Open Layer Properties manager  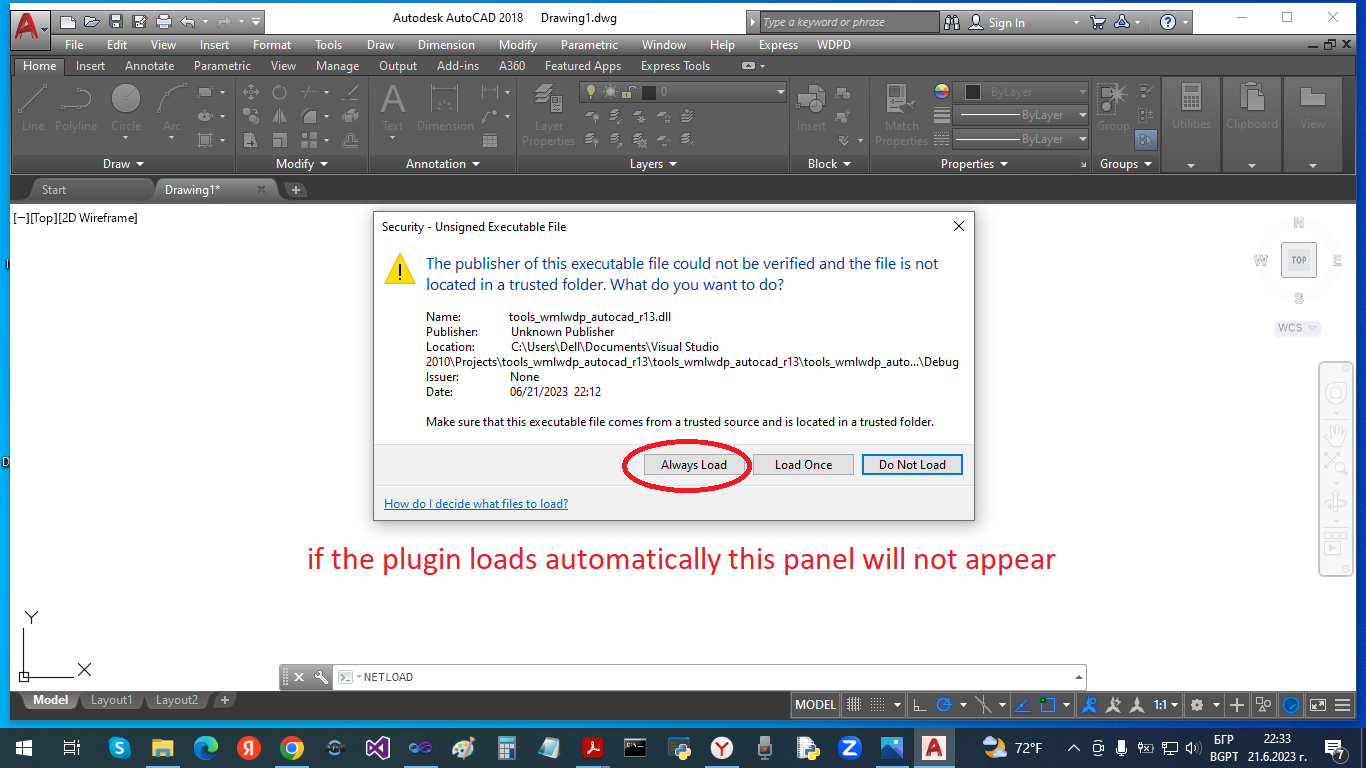tap(548, 114)
